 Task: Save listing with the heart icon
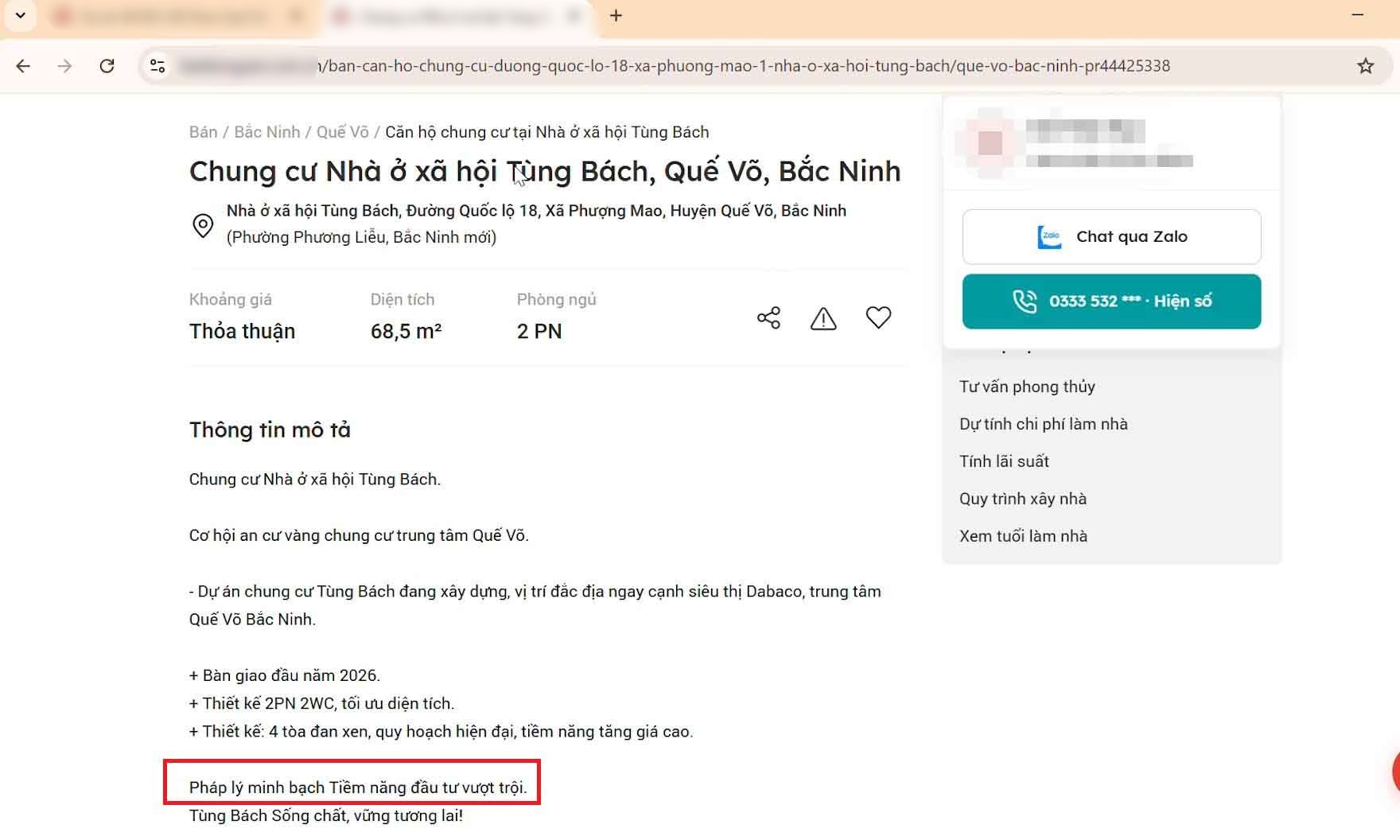[878, 317]
